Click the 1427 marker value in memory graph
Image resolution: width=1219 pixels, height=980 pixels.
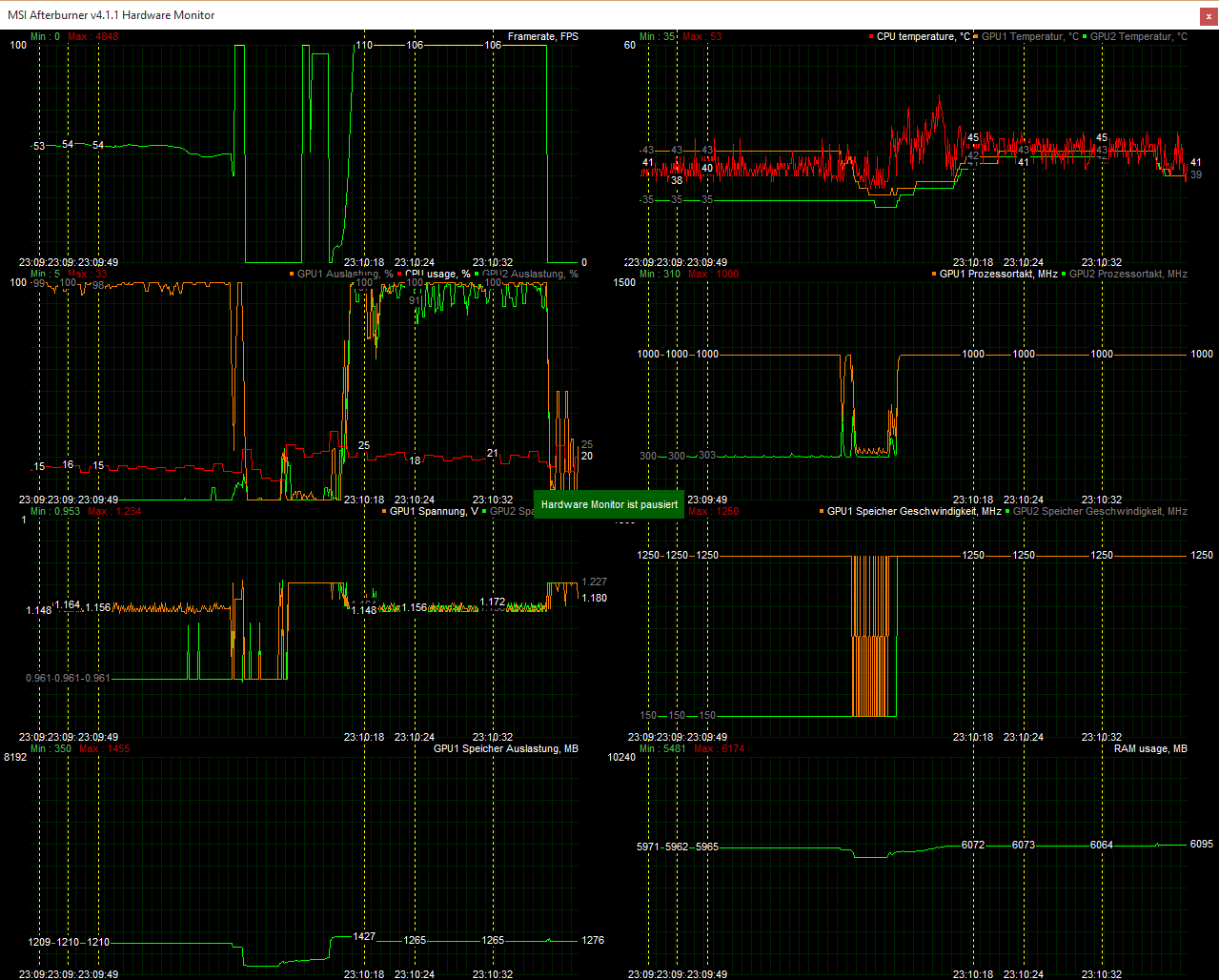pos(364,936)
